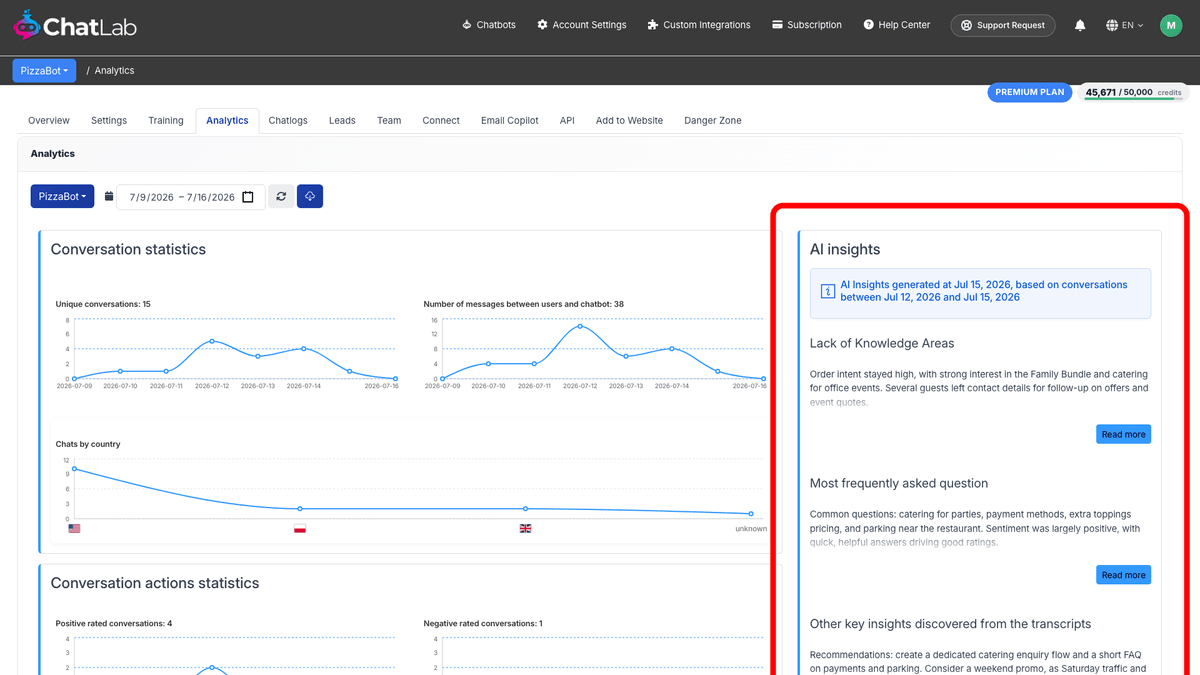Viewport: 1200px width, 675px height.
Task: Click the refresh analytics icon button
Action: (281, 197)
